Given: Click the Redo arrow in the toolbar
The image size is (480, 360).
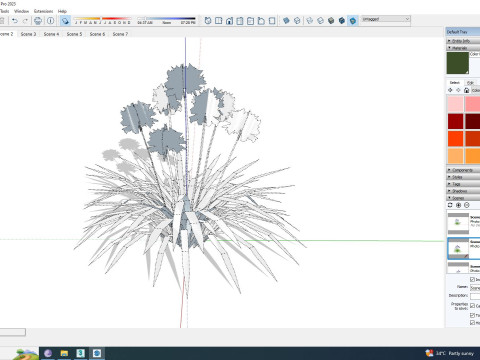Looking at the screenshot, I should pyautogui.click(x=25, y=21).
